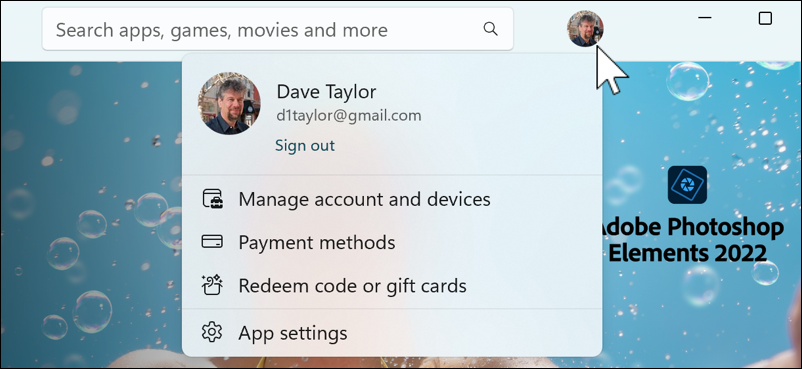Maximize the Store window
Viewport: 802px width, 369px height.
tap(765, 18)
